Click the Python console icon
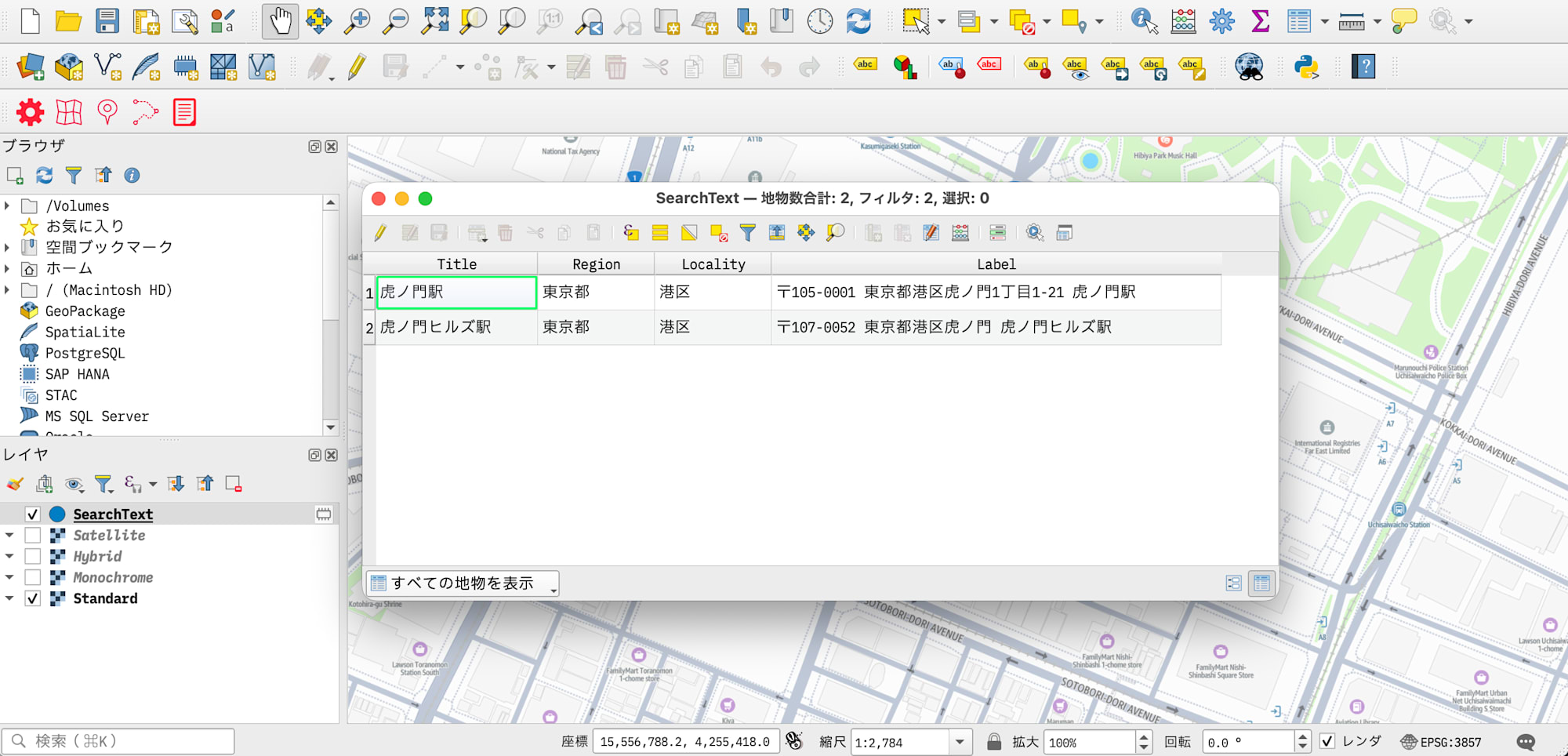This screenshot has width=1568, height=756. point(1306,67)
